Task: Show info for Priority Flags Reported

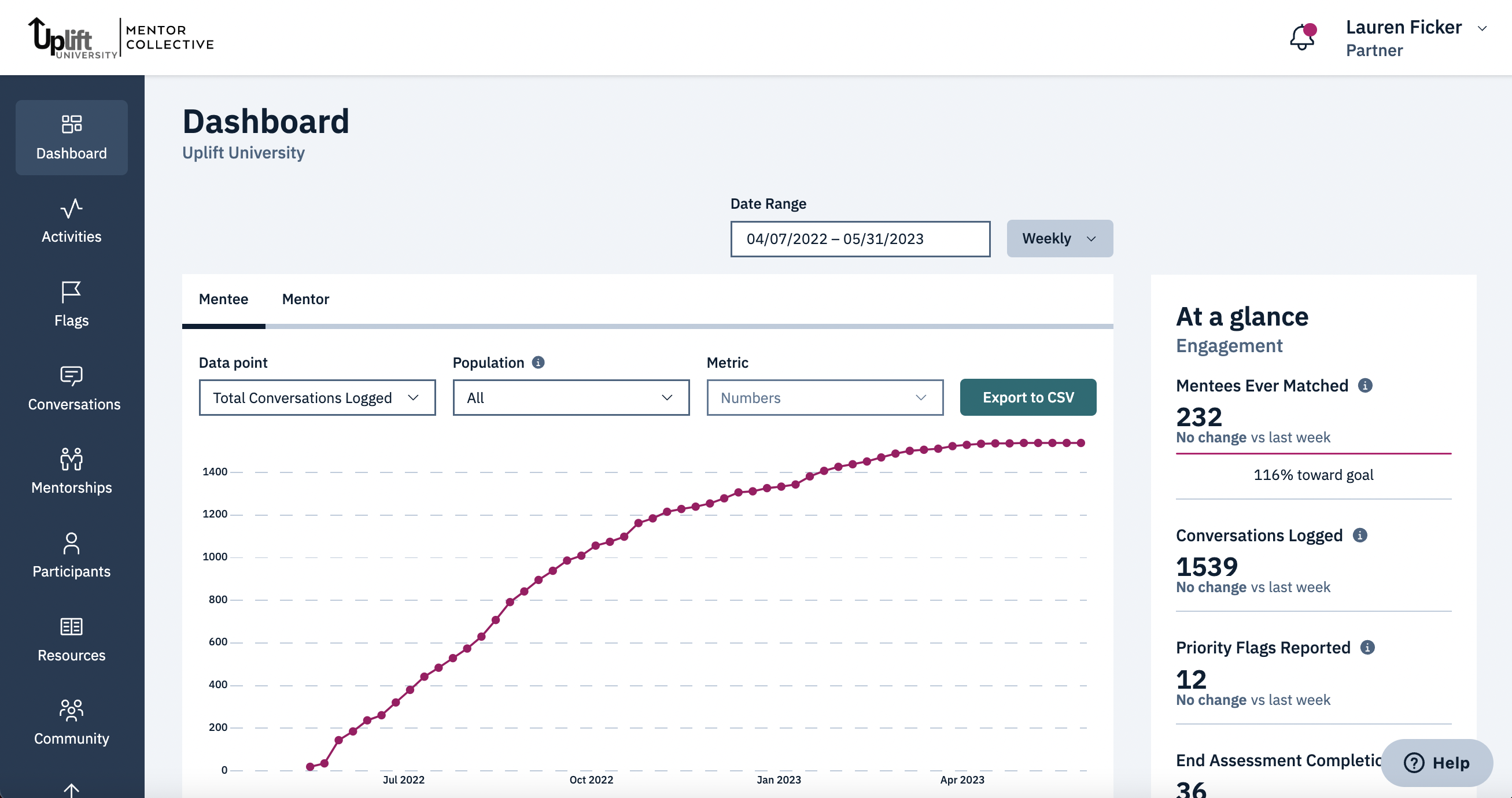Action: click(1367, 647)
